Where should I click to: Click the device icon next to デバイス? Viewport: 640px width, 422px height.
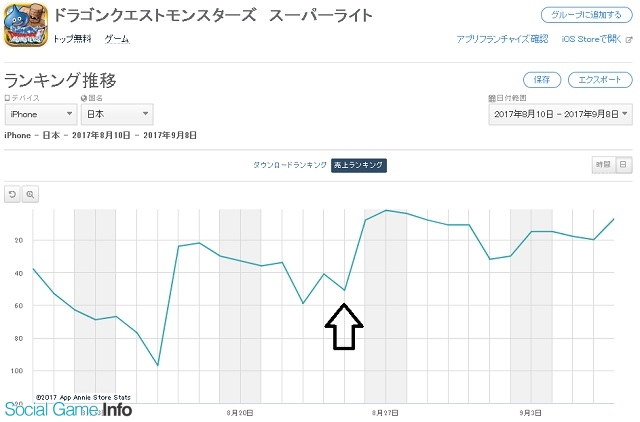pyautogui.click(x=7, y=98)
